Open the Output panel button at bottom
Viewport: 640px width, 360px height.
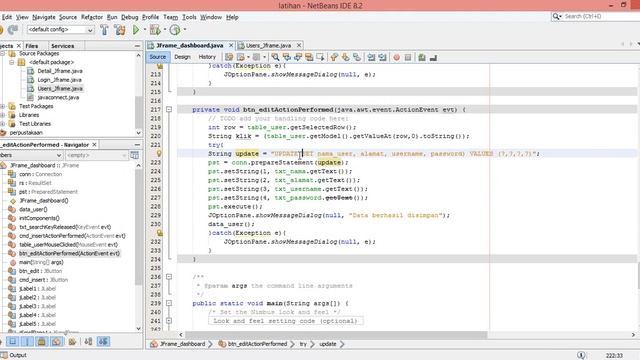[x=14, y=355]
